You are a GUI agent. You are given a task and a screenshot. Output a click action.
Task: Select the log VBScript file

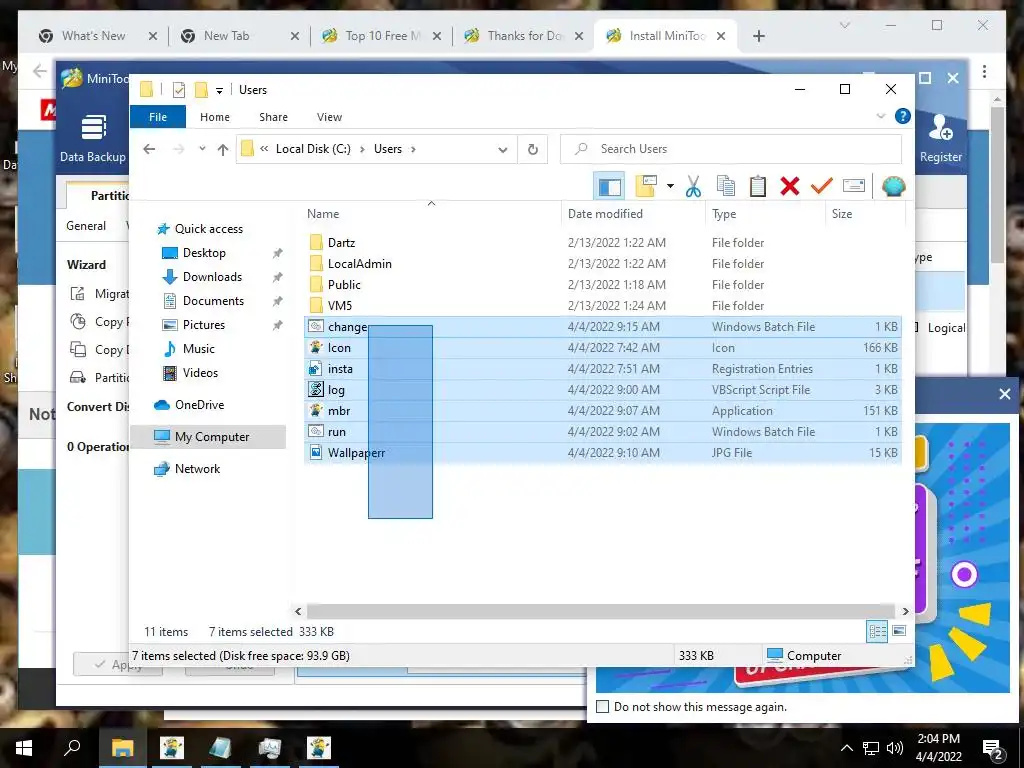point(602,390)
